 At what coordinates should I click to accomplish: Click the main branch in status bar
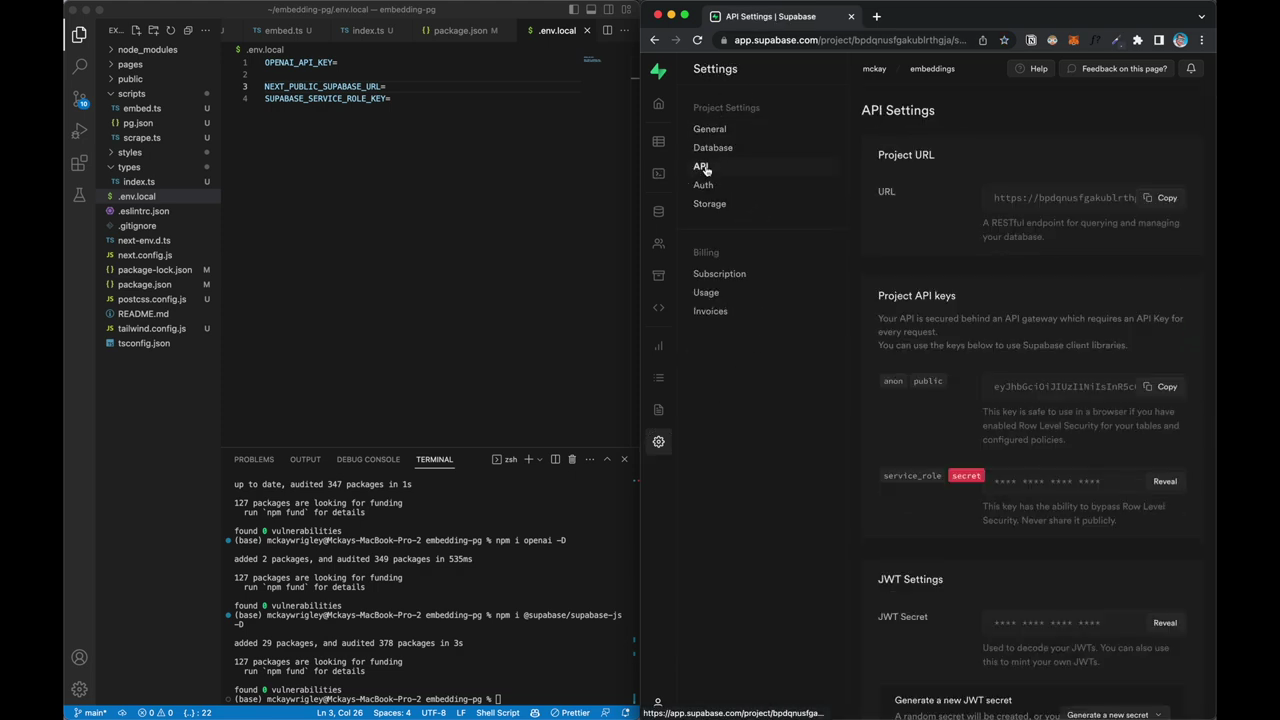click(x=90, y=713)
